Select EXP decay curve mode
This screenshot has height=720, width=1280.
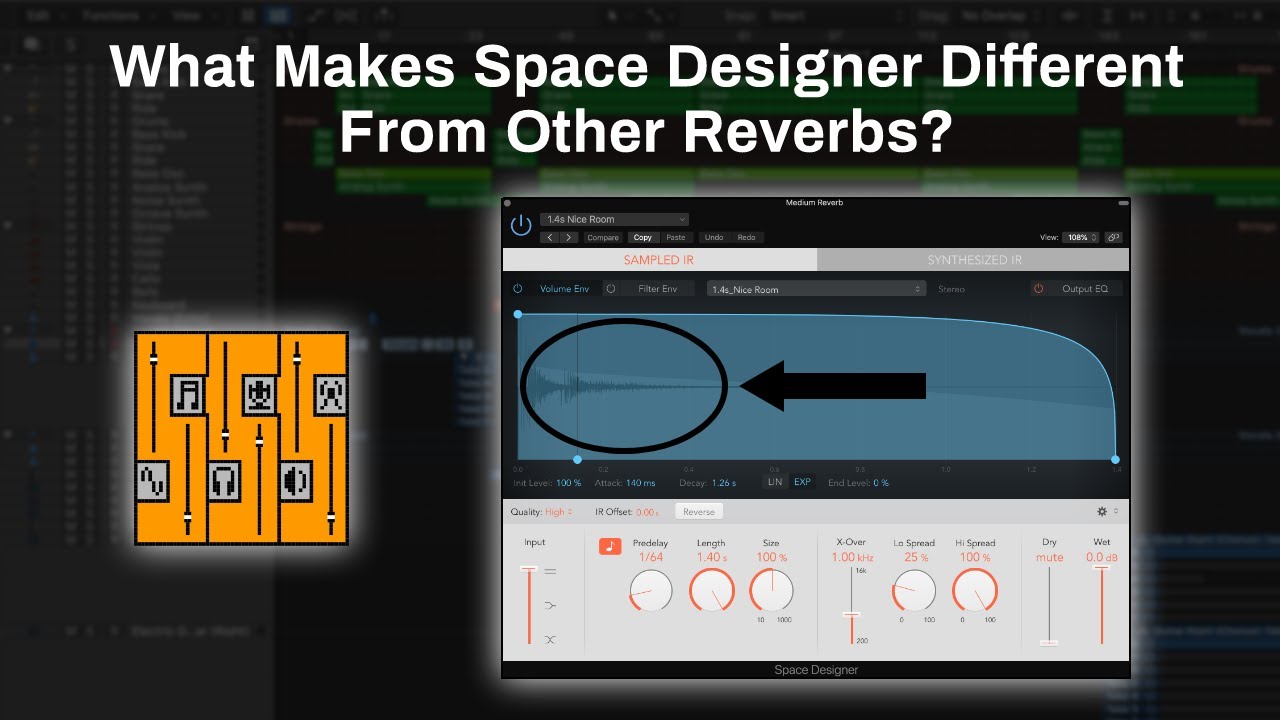point(802,482)
